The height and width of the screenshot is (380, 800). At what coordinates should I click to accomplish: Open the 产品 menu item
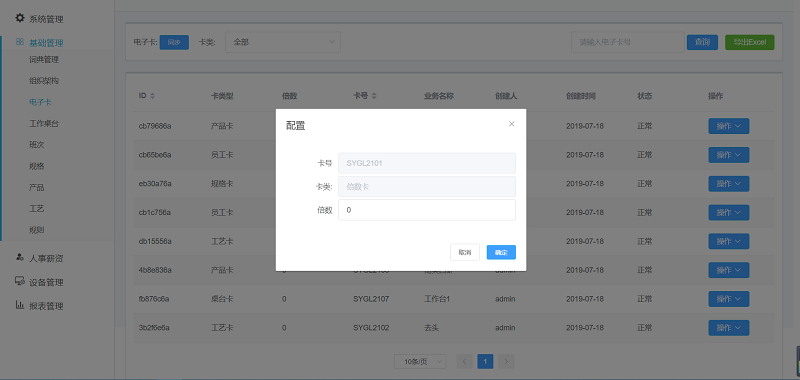point(37,188)
